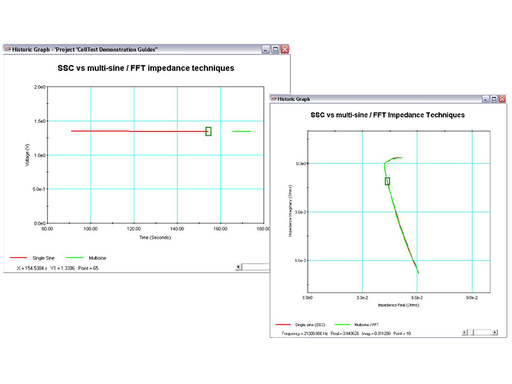Click the app icon in the CellTest Historic Graph title bar
Image resolution: width=512 pixels, height=384 pixels.
[7, 49]
